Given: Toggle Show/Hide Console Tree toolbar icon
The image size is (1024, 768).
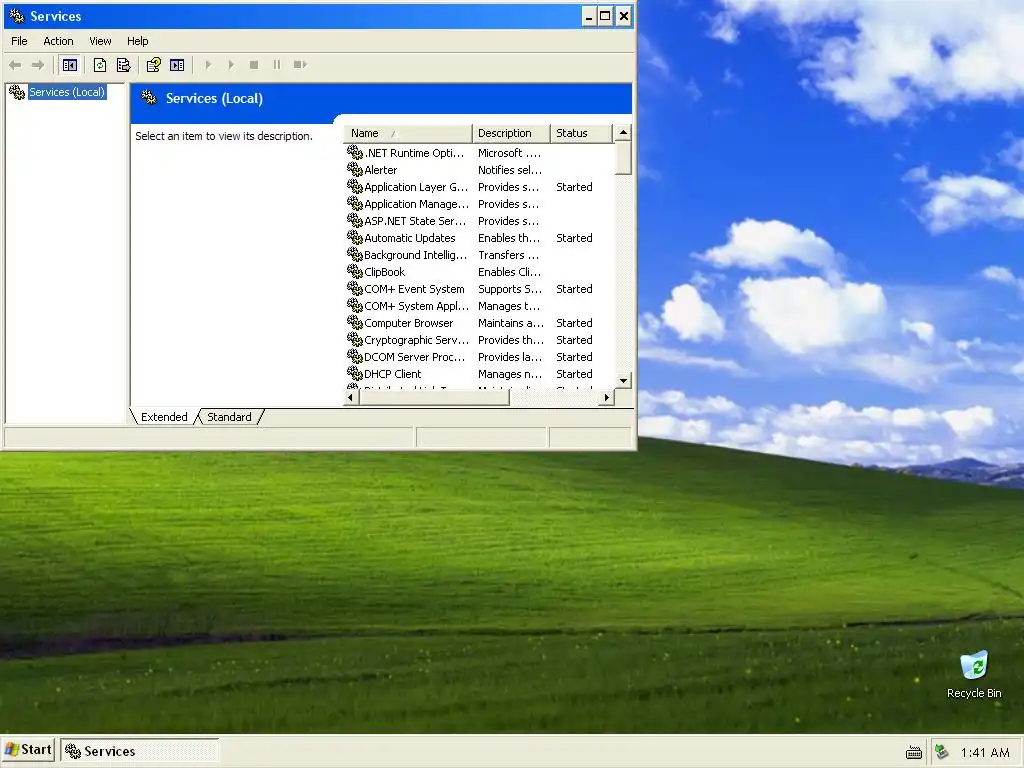Looking at the screenshot, I should pyautogui.click(x=70, y=65).
